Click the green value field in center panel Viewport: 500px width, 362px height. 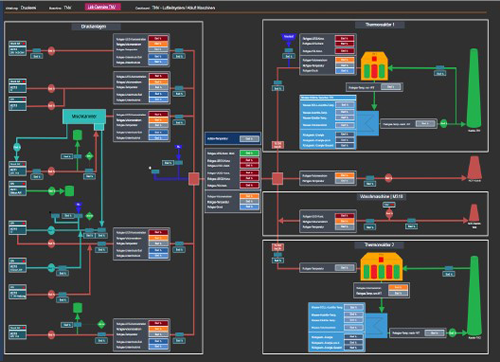pos(249,153)
